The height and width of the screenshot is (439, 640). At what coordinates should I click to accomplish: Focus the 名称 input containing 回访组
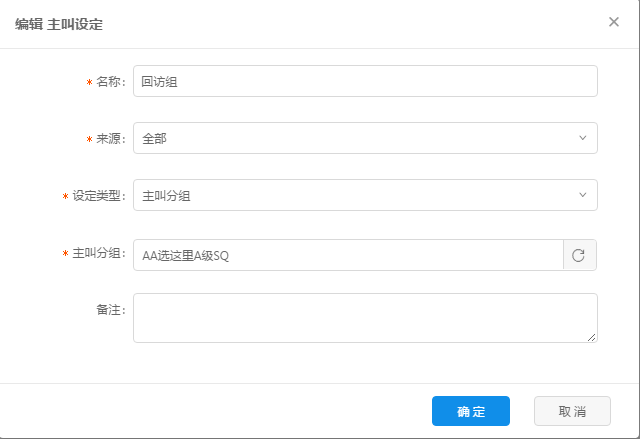tap(364, 82)
